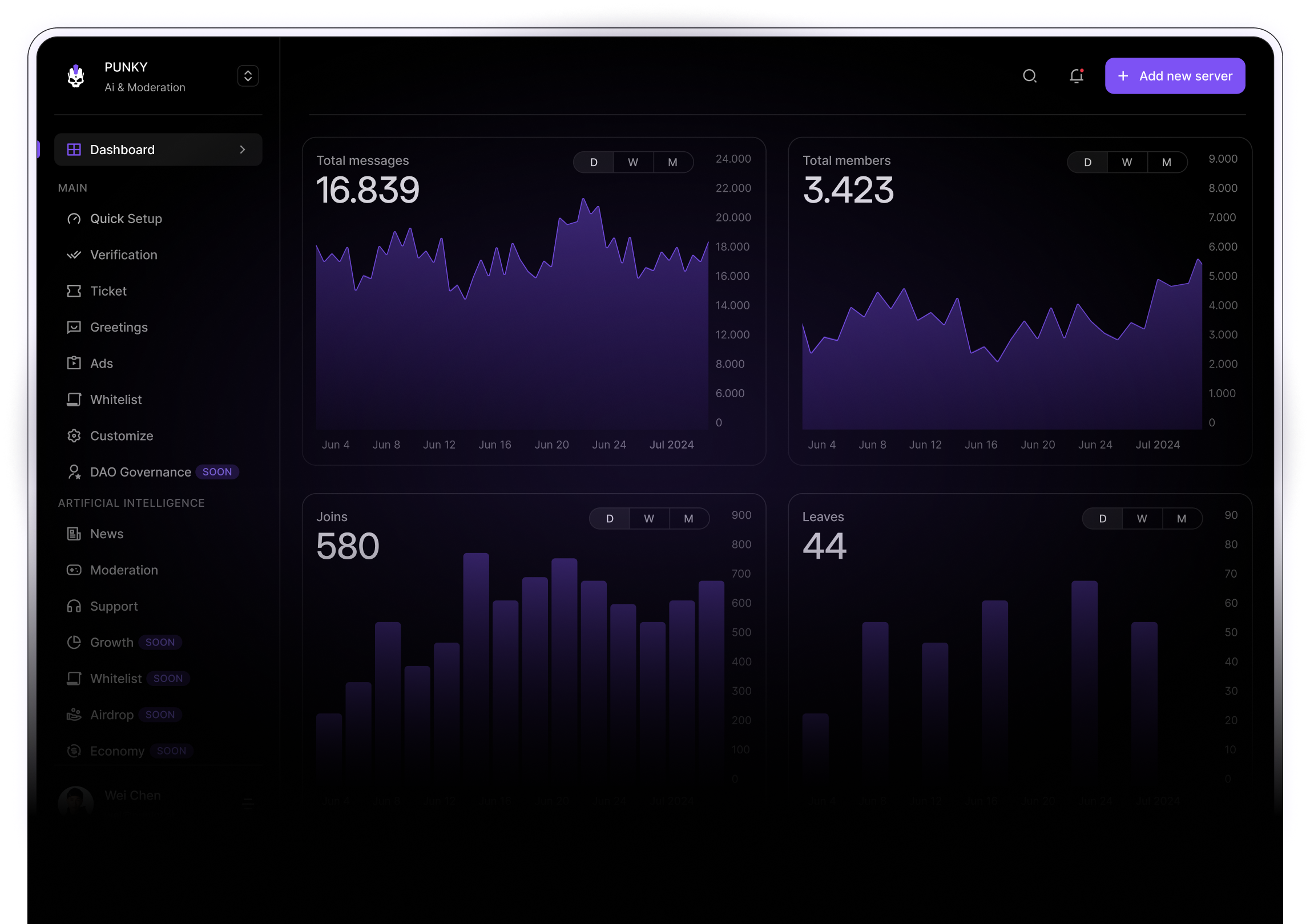
Task: Set Joins chart to D view
Action: coord(610,519)
